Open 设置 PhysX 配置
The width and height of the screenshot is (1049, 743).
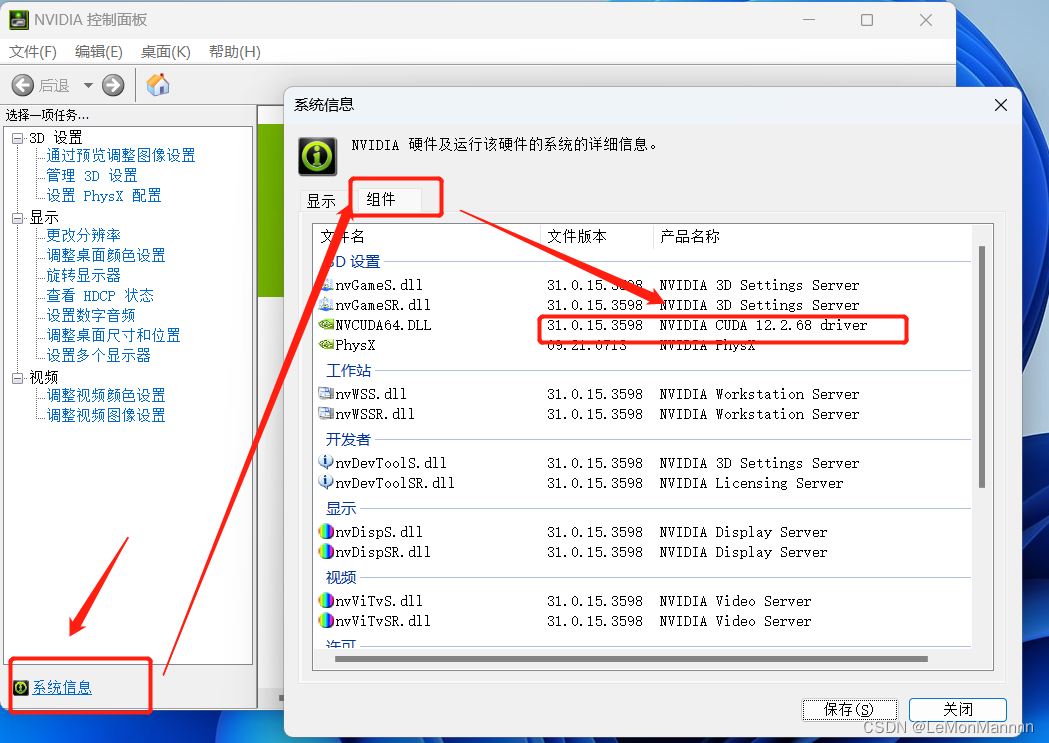[x=104, y=196]
